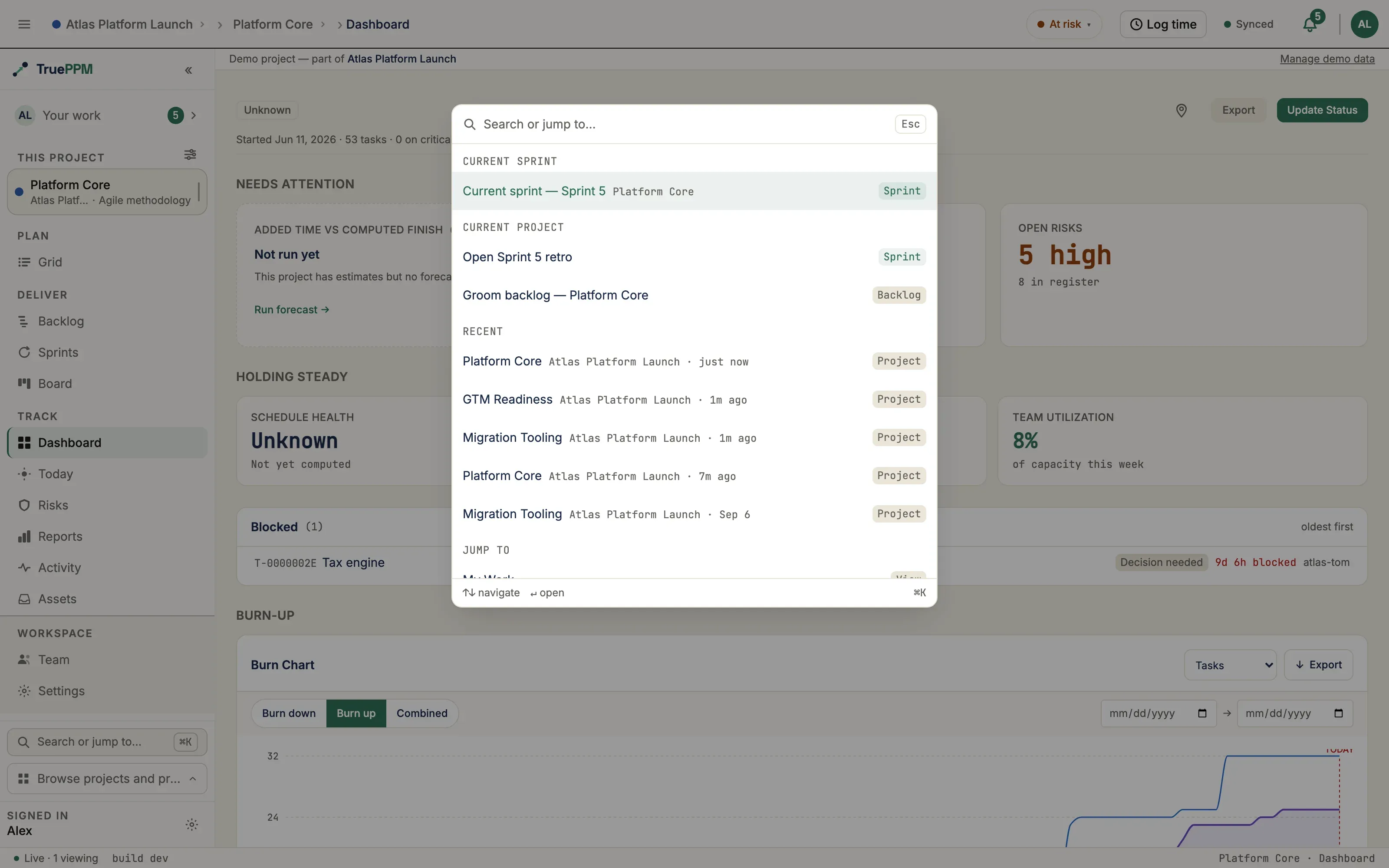Viewport: 1389px width, 868px height.
Task: Click the Assets tray icon
Action: click(x=24, y=599)
